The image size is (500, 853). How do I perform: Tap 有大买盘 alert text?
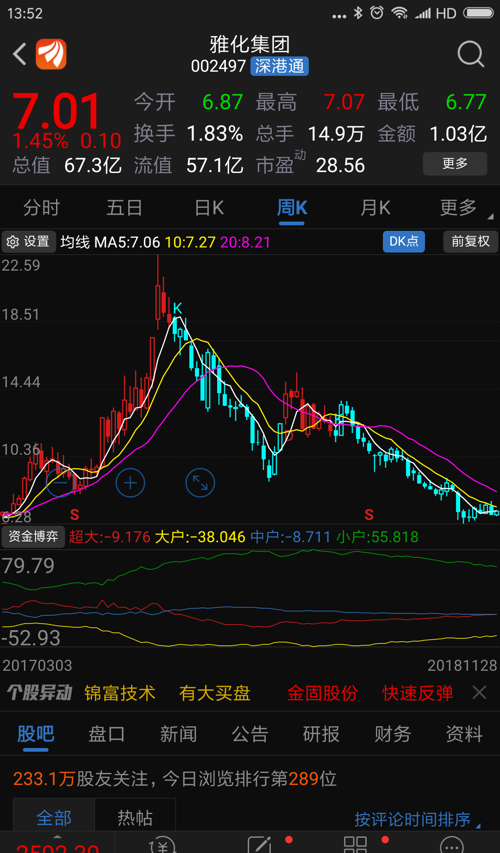pos(215,693)
